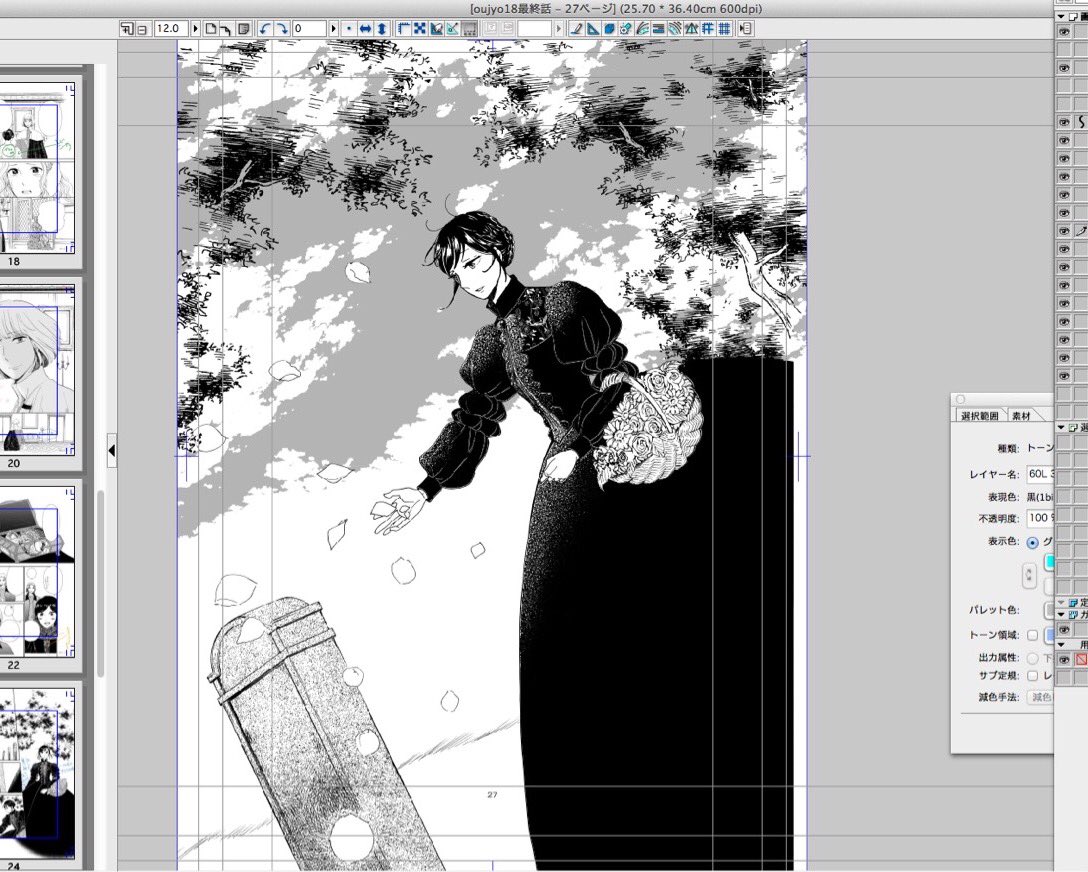Flip the canvas view horizontally

pyautogui.click(x=365, y=28)
